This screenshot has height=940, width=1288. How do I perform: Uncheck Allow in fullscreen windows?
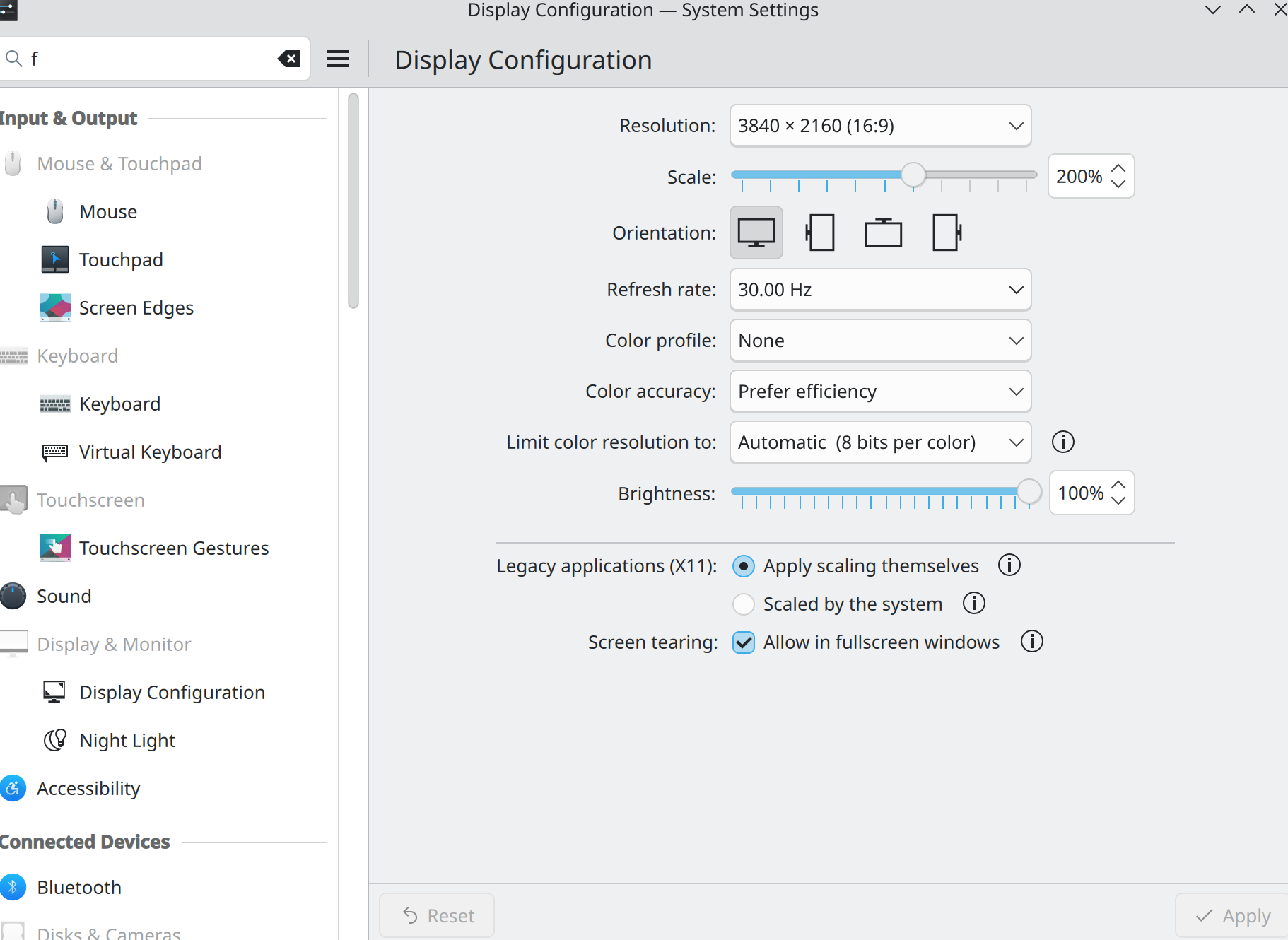(744, 642)
